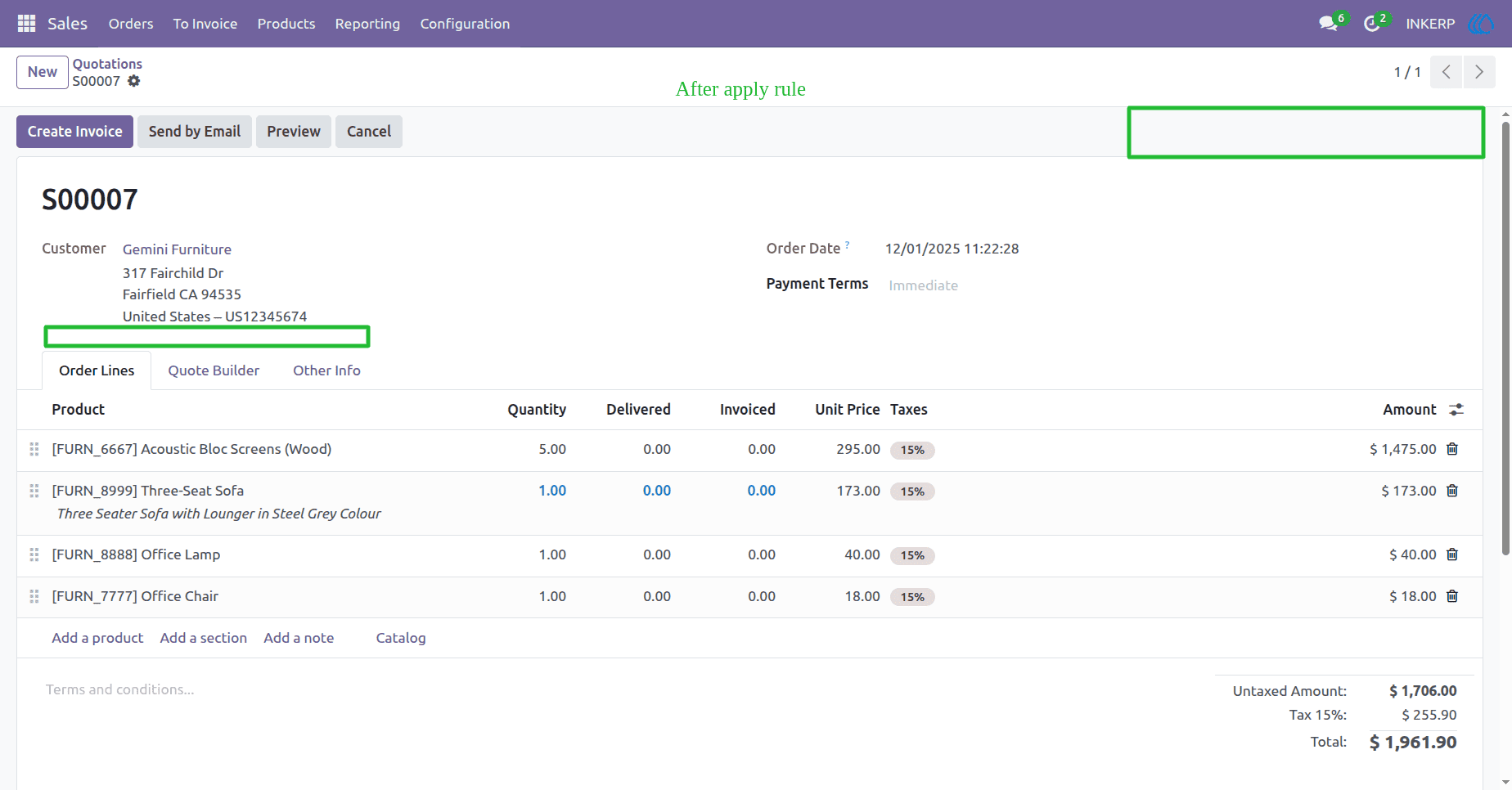1512x790 pixels.
Task: Open the To Invoice menu
Action: [x=205, y=24]
